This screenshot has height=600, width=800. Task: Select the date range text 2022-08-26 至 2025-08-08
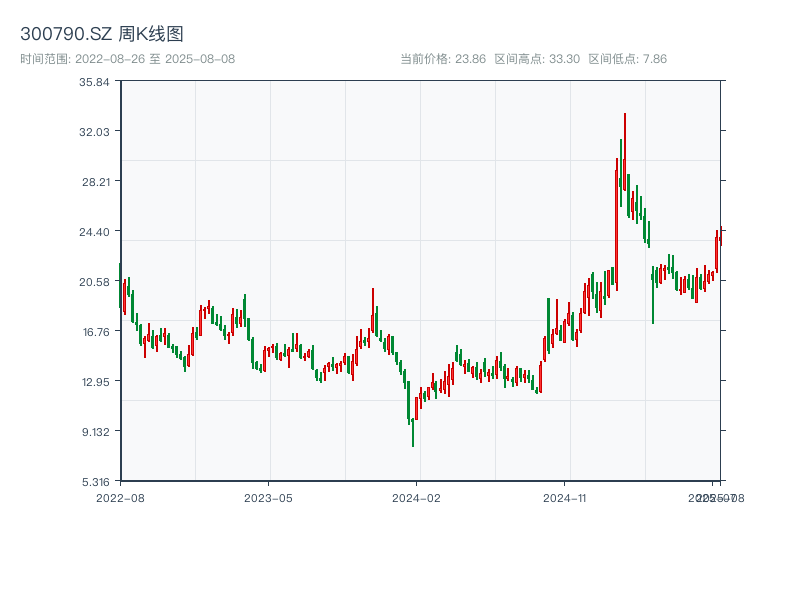(155, 59)
